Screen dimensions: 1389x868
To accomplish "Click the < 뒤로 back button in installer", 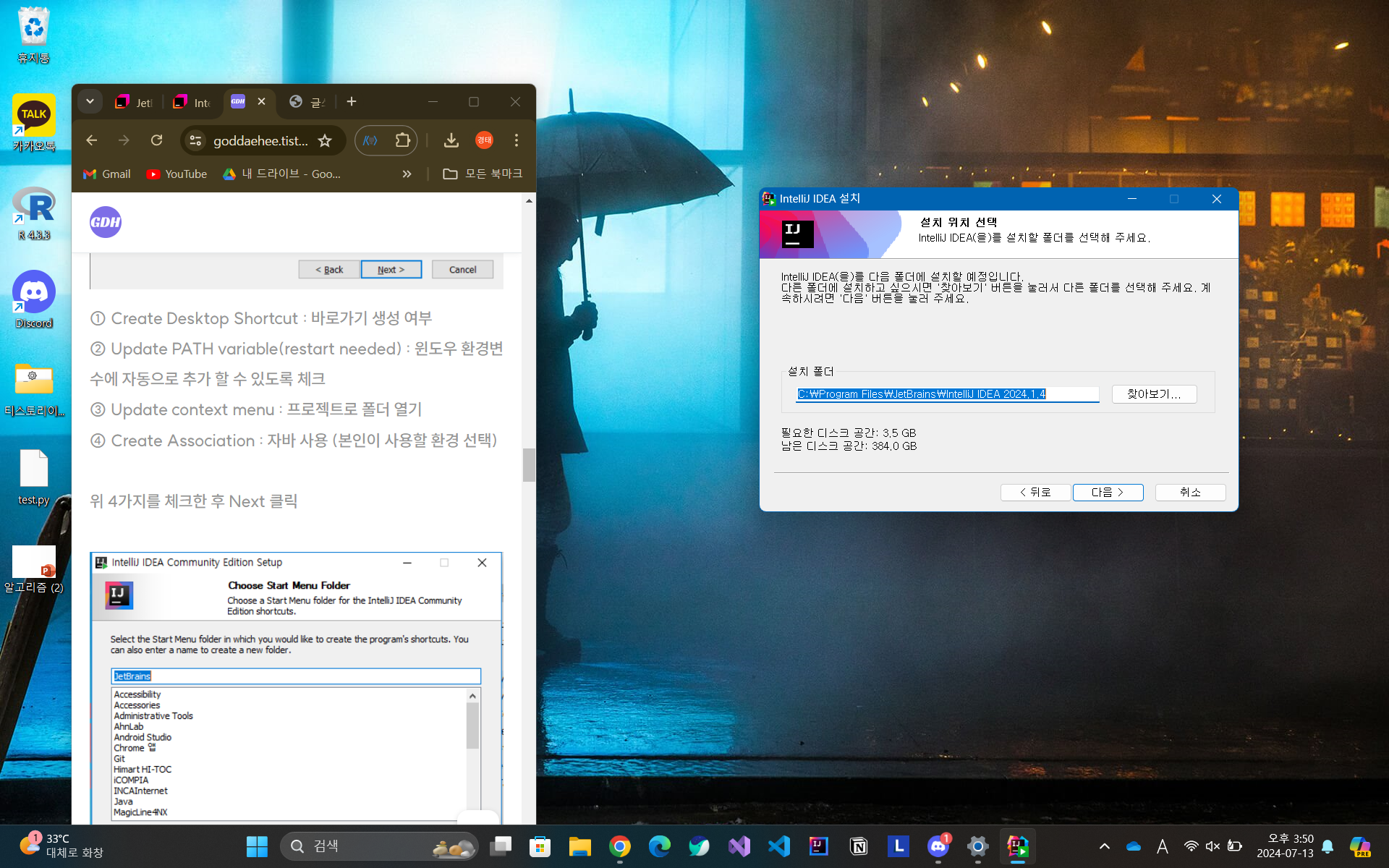I will (x=1035, y=493).
